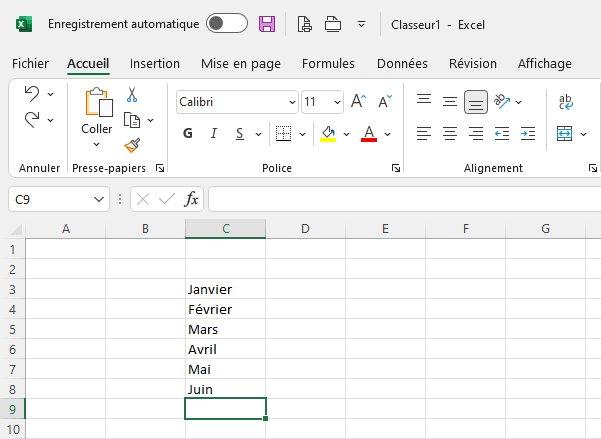This screenshot has height=439, width=601.
Task: Expand the Redo history dropdown arrow
Action: coord(51,120)
